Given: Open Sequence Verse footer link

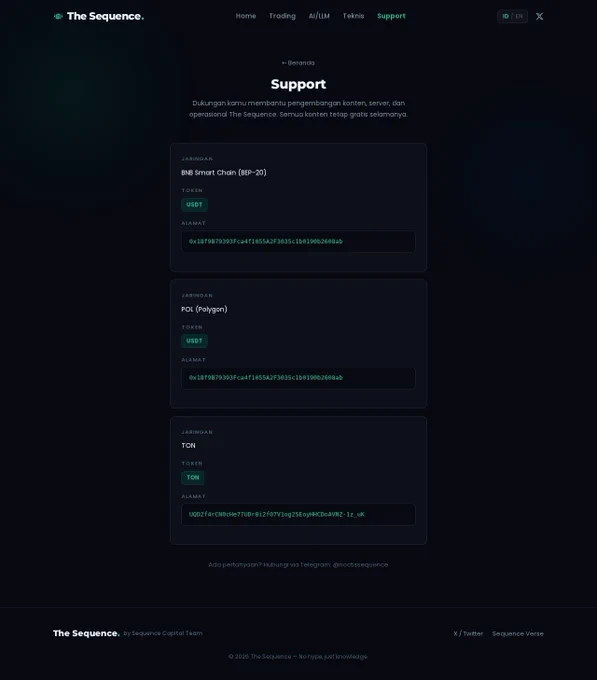Looking at the screenshot, I should (x=518, y=634).
